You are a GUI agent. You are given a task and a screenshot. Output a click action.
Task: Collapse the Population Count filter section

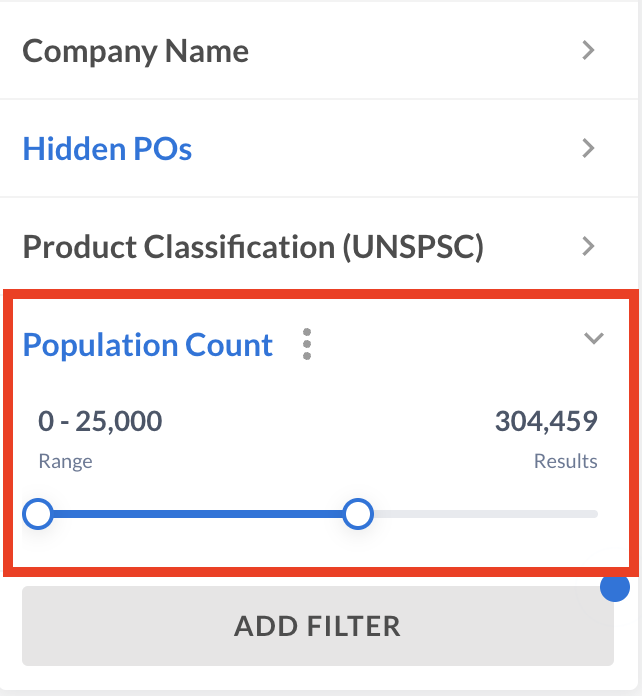coord(594,339)
